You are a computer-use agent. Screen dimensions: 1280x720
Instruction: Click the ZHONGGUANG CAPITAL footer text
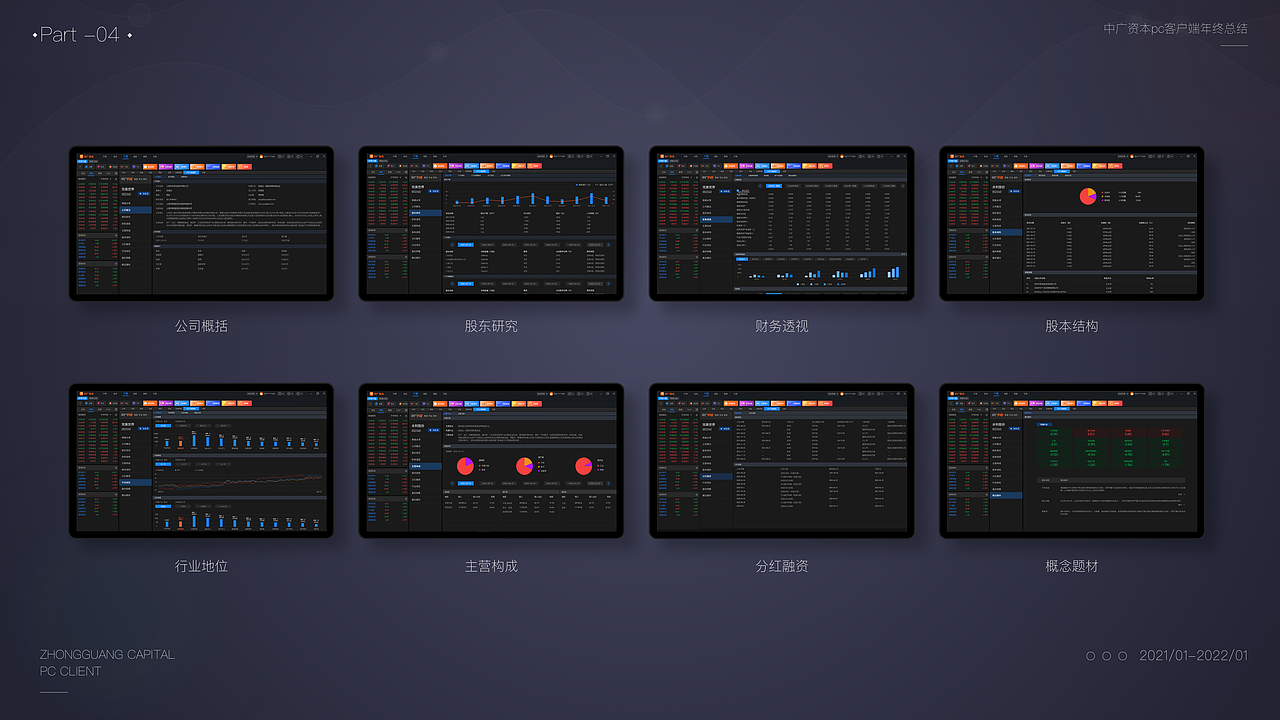107,654
